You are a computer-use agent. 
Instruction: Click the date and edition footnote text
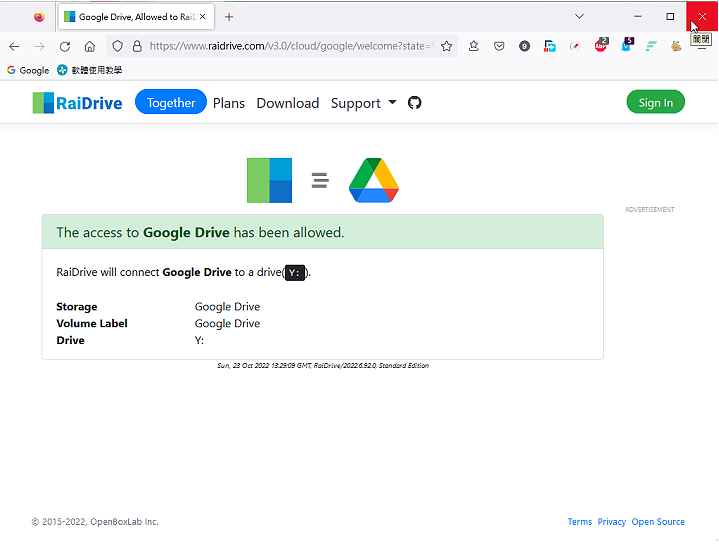pos(323,365)
